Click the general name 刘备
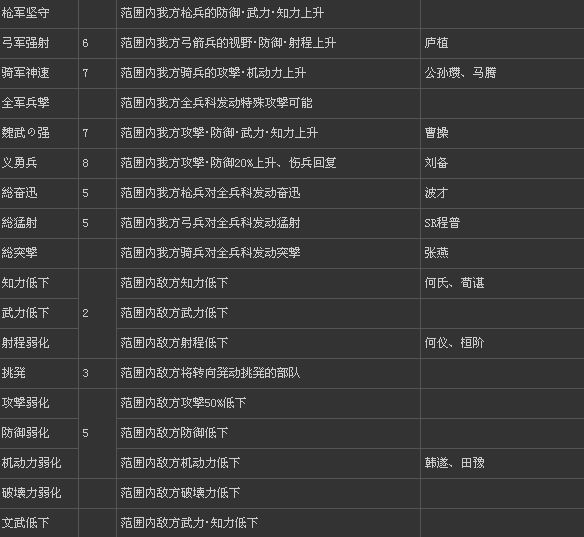Viewport: 584px width, 537px height. [x=437, y=163]
